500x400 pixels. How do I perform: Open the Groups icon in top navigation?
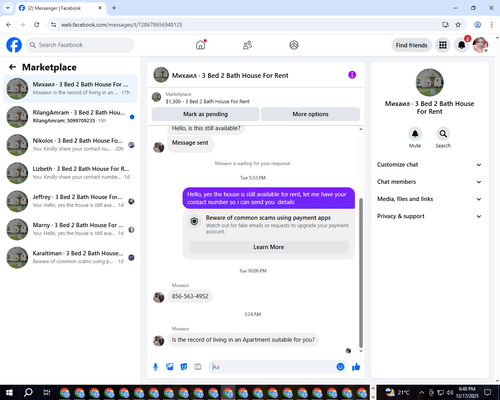294,45
